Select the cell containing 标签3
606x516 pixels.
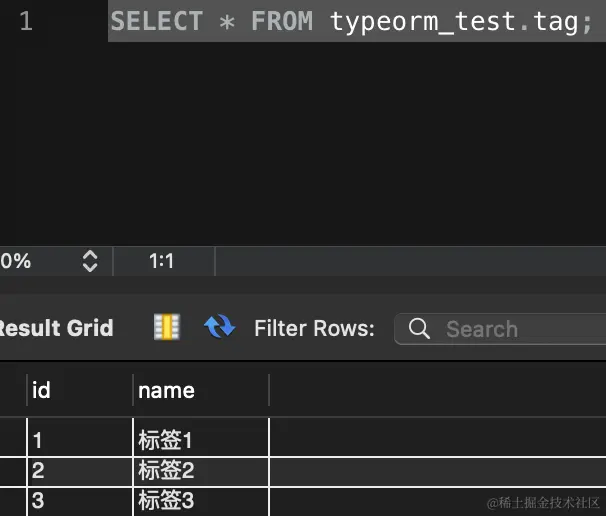[x=166, y=500]
